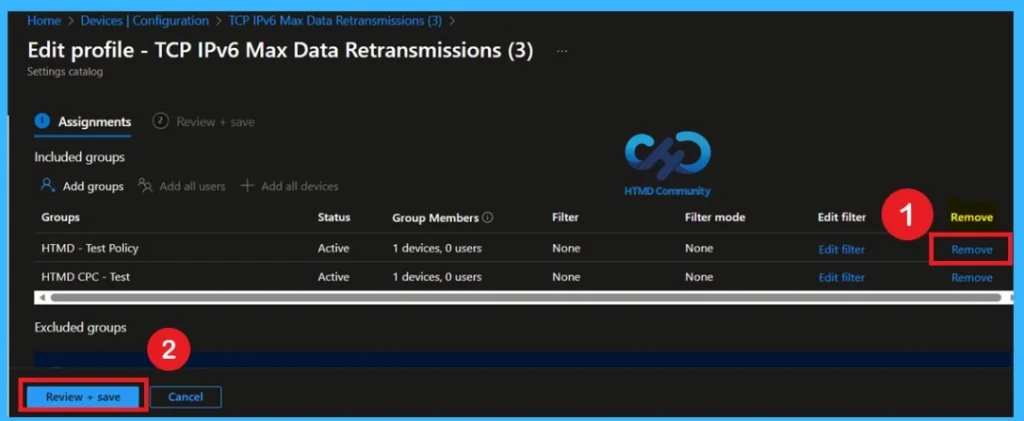The image size is (1024, 421).
Task: Click the Add groups person icon
Action: 47,185
